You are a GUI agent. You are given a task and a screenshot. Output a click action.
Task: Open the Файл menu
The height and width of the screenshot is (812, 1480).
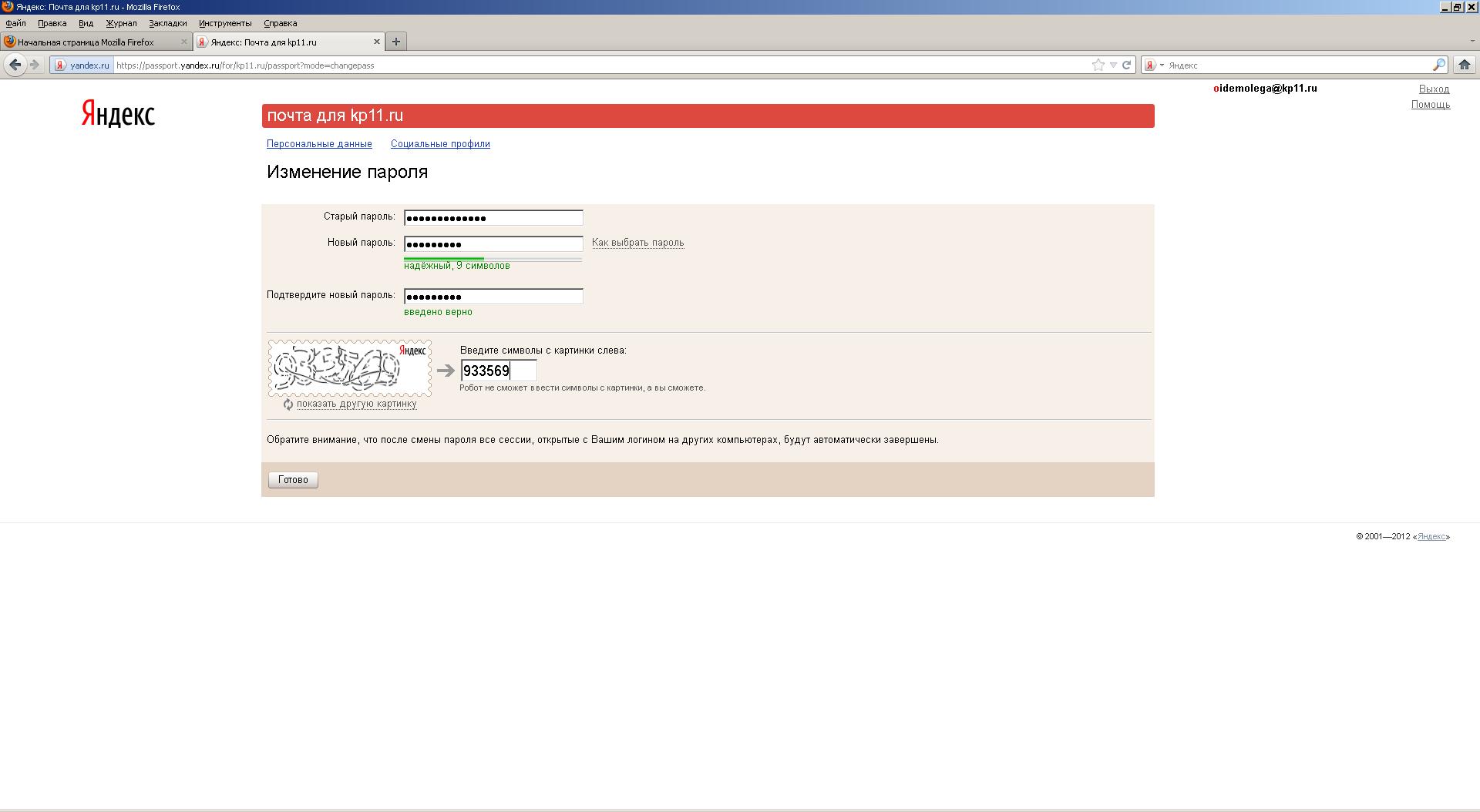click(15, 23)
